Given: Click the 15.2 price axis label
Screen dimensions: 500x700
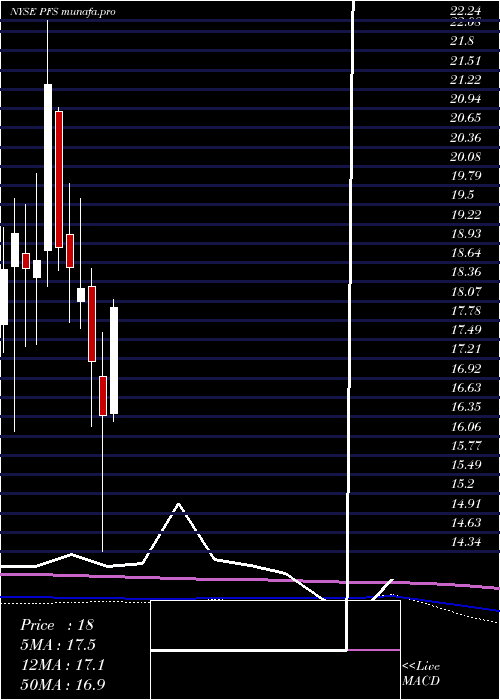Looking at the screenshot, I should pos(462,483).
